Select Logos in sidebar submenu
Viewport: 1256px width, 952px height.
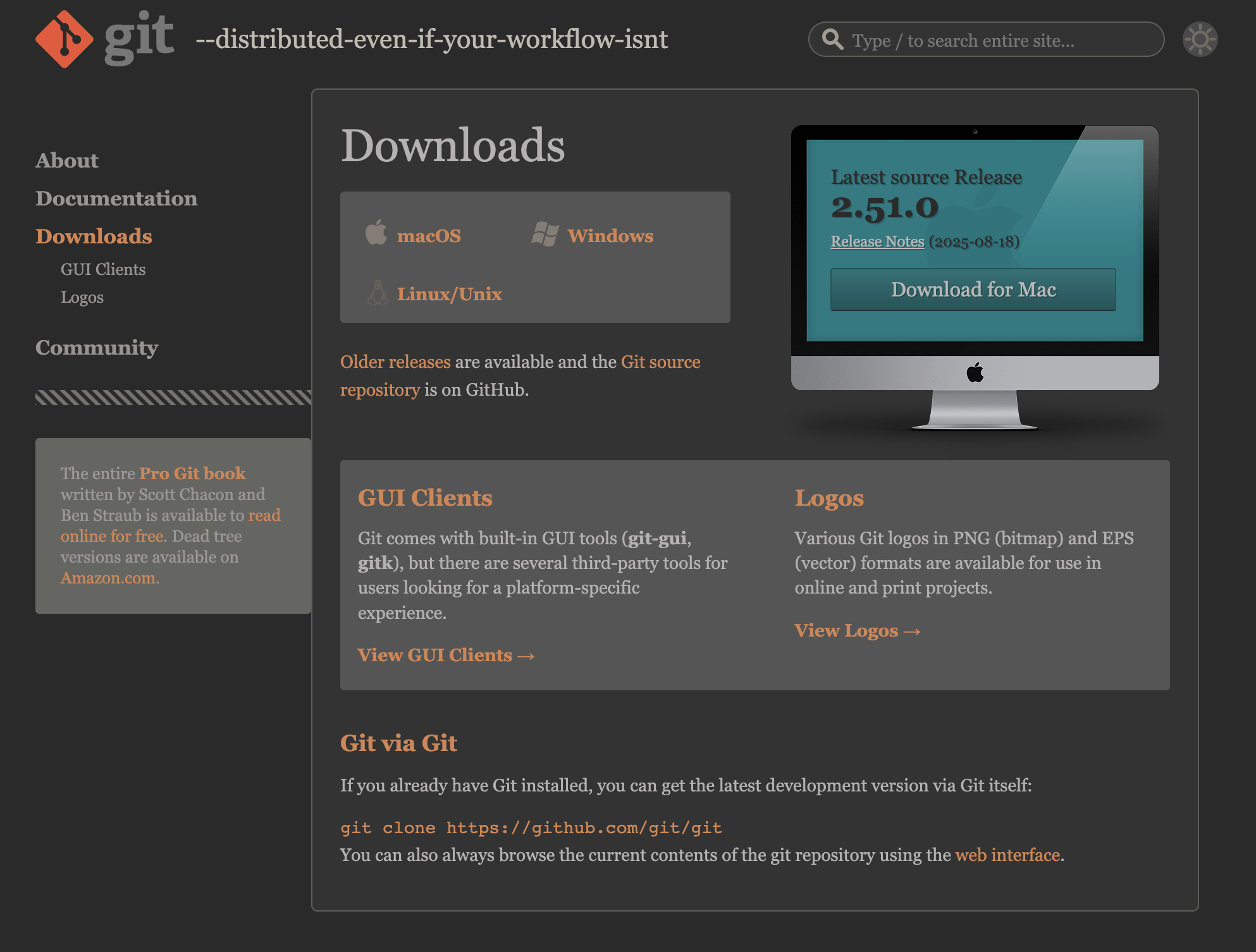82,297
